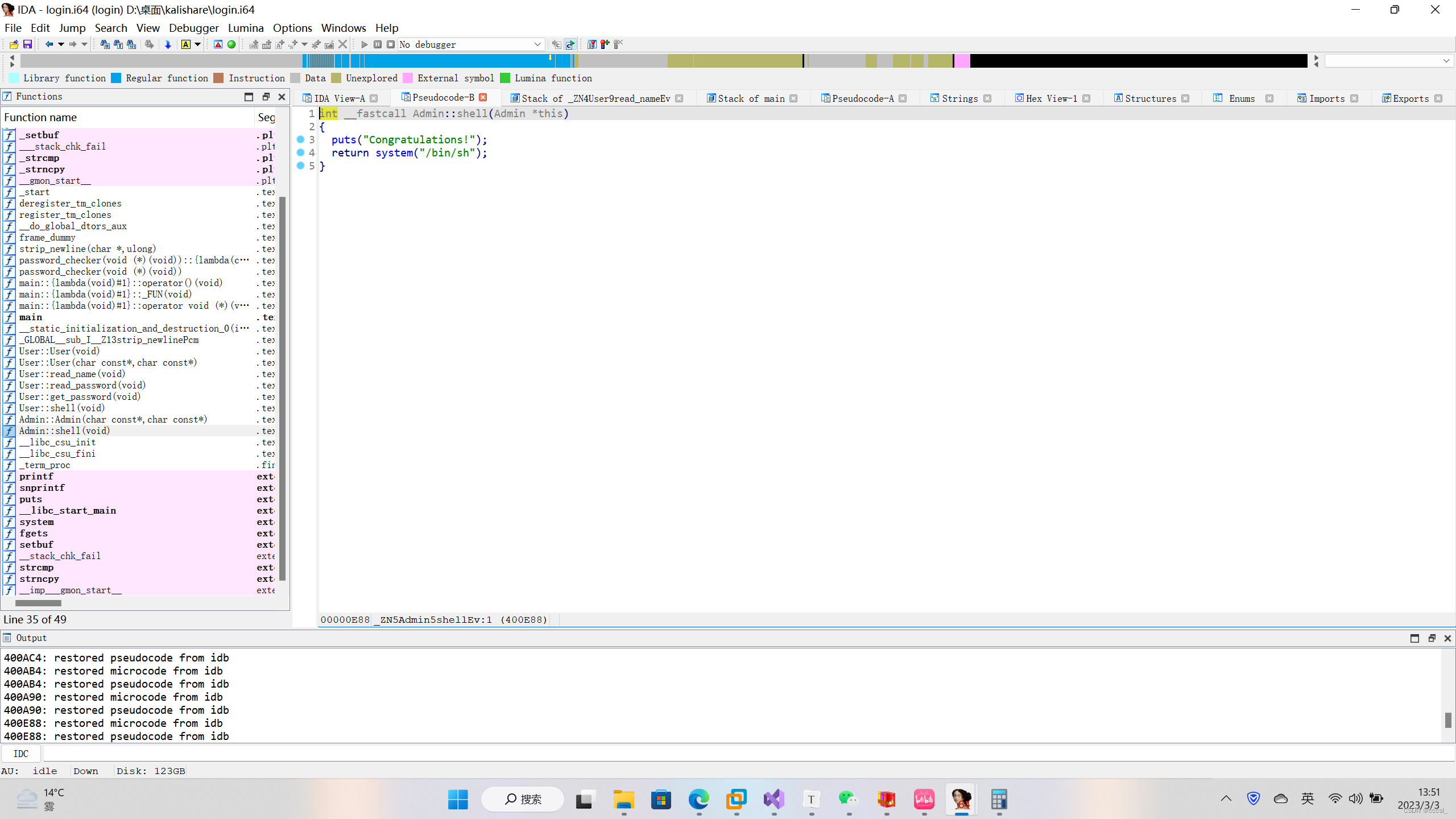Switch to the Strings tab
Screen dimensions: 1456x819
[959, 98]
